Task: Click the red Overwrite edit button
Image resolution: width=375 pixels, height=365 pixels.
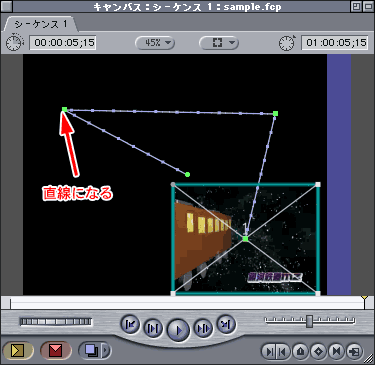Action: 56,351
